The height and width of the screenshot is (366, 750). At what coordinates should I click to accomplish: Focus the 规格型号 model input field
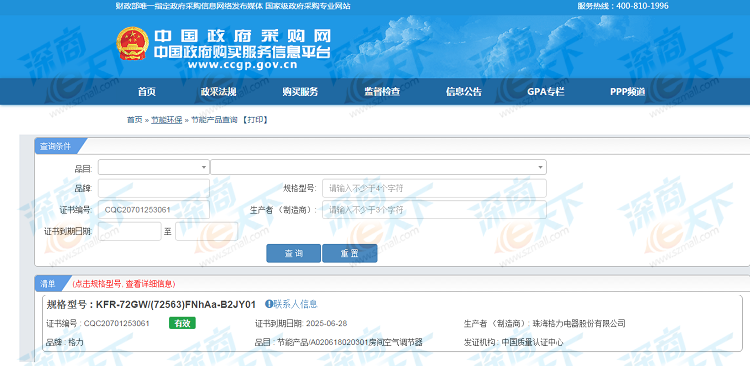(434, 188)
